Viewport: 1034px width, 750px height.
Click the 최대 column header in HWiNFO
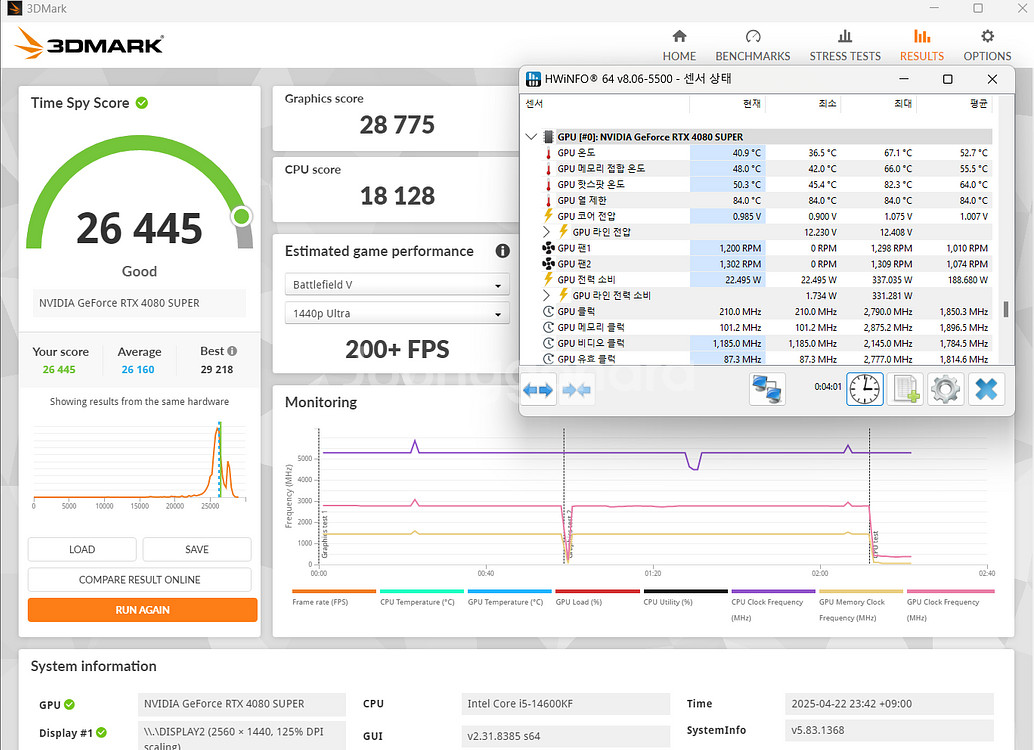(x=903, y=104)
